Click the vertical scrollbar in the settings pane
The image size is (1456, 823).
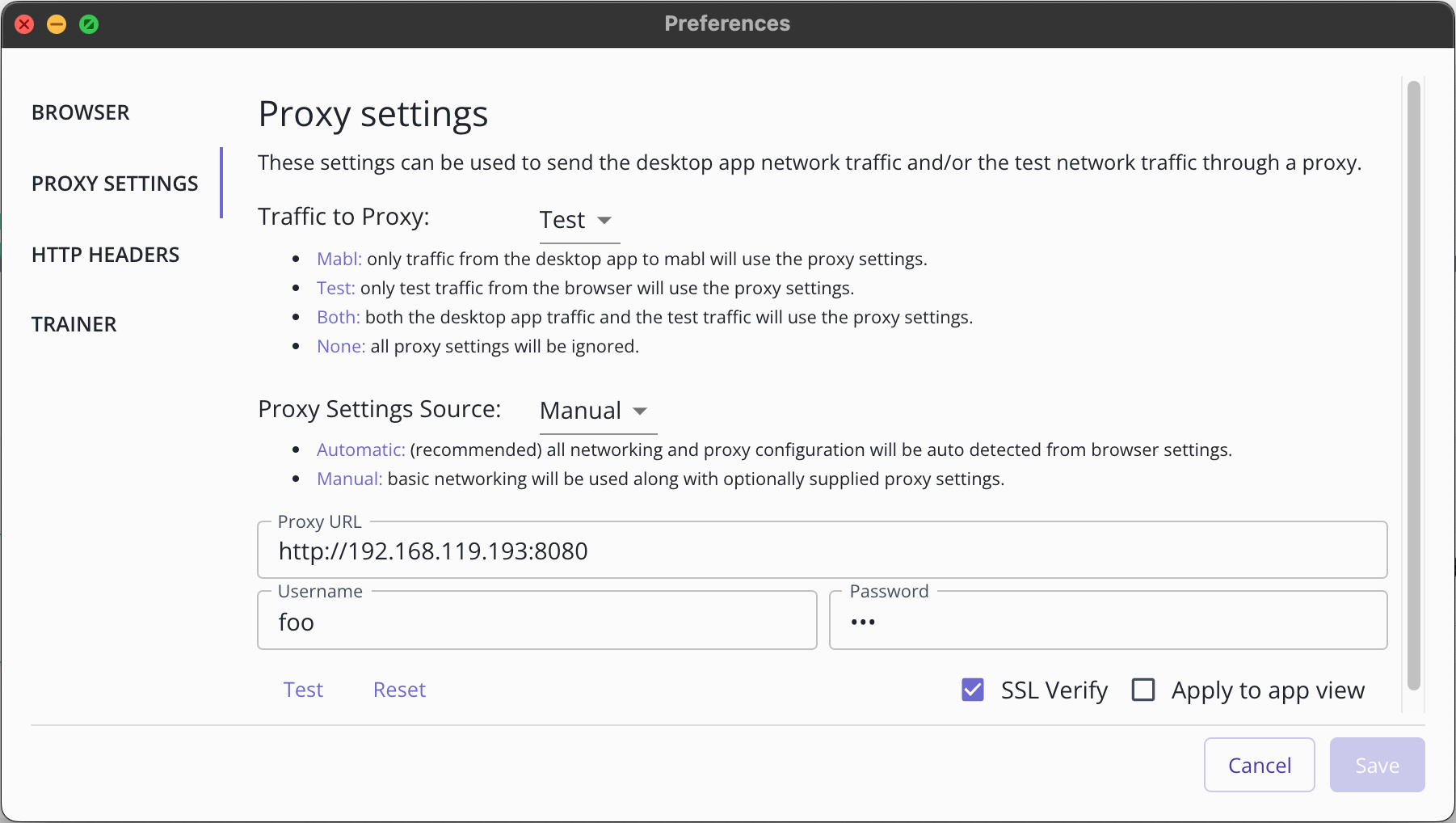(x=1413, y=386)
